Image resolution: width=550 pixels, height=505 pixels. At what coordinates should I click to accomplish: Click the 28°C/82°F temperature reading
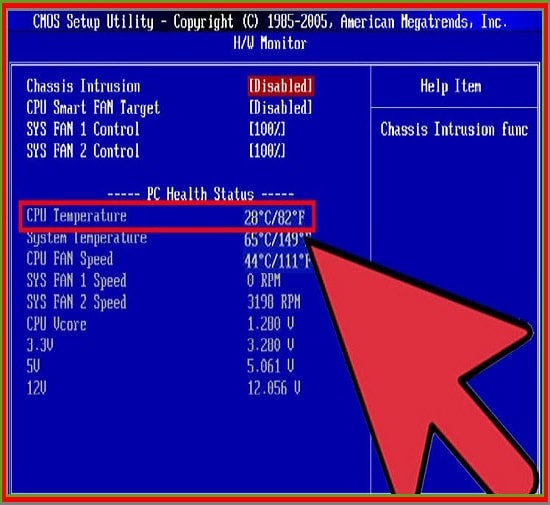tap(275, 218)
